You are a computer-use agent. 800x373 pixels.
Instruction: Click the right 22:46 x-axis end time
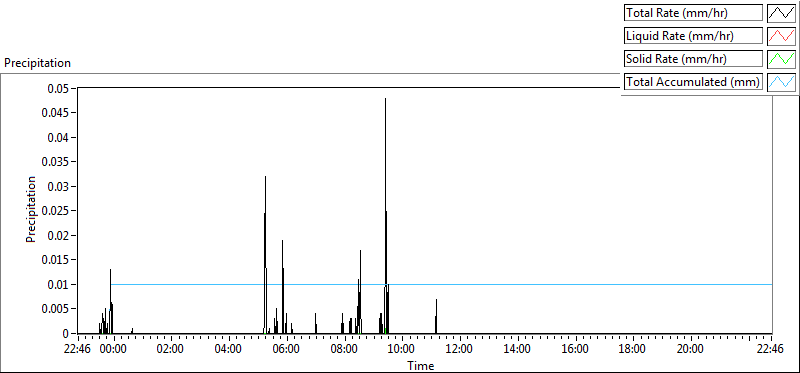tap(771, 349)
